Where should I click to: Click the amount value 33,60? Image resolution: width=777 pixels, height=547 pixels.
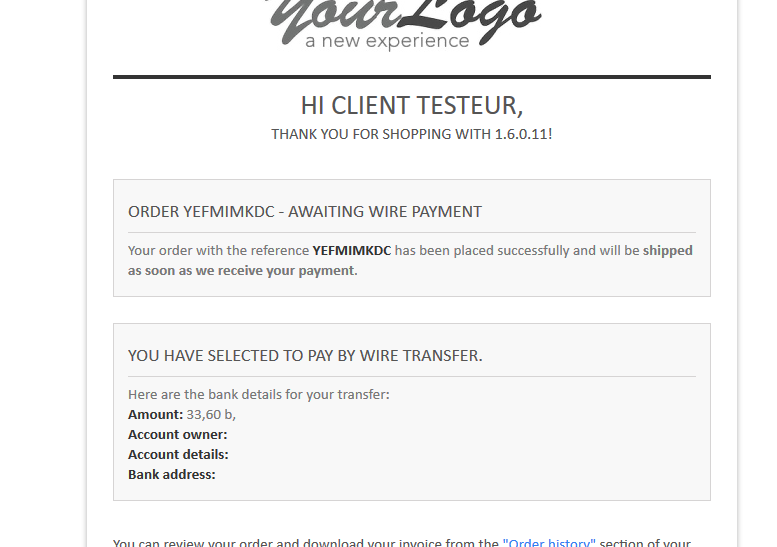point(204,414)
